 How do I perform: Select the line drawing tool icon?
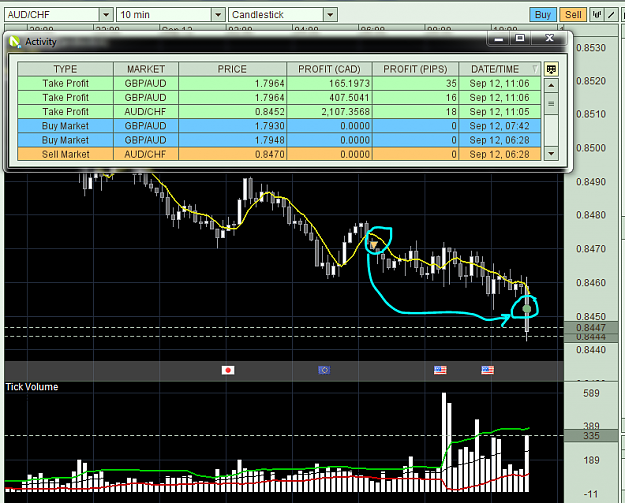(x=611, y=15)
